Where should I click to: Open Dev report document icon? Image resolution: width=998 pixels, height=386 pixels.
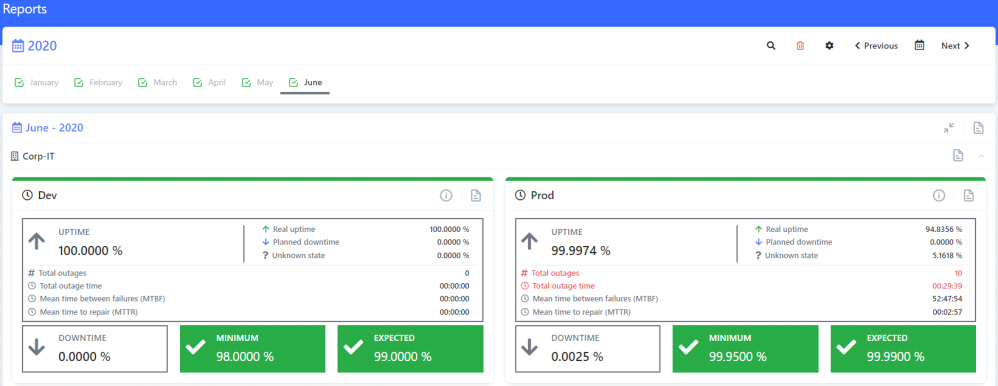click(476, 196)
